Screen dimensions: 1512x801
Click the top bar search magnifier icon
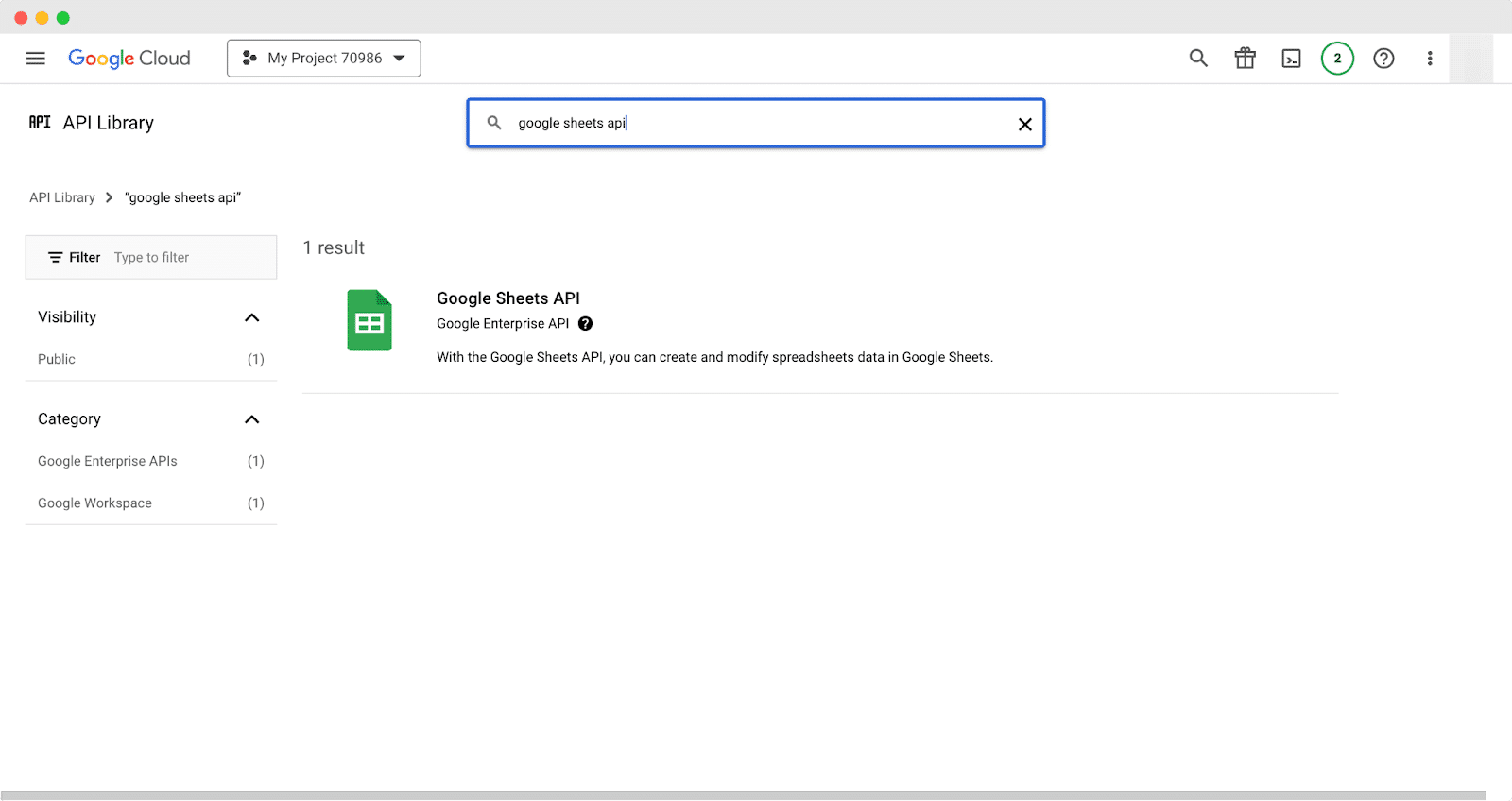(x=1198, y=59)
